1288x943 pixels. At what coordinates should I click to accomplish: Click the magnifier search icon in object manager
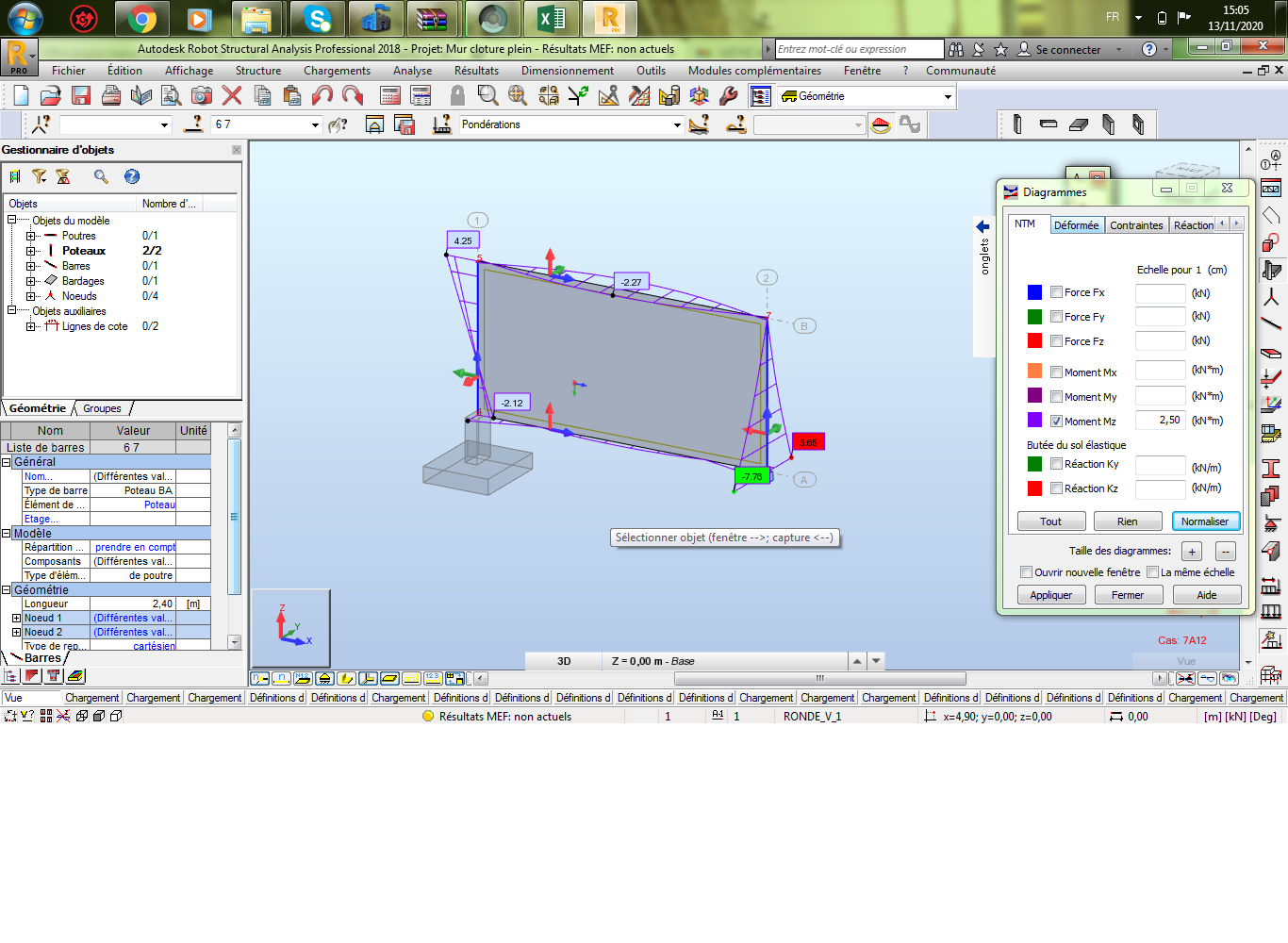point(101,176)
